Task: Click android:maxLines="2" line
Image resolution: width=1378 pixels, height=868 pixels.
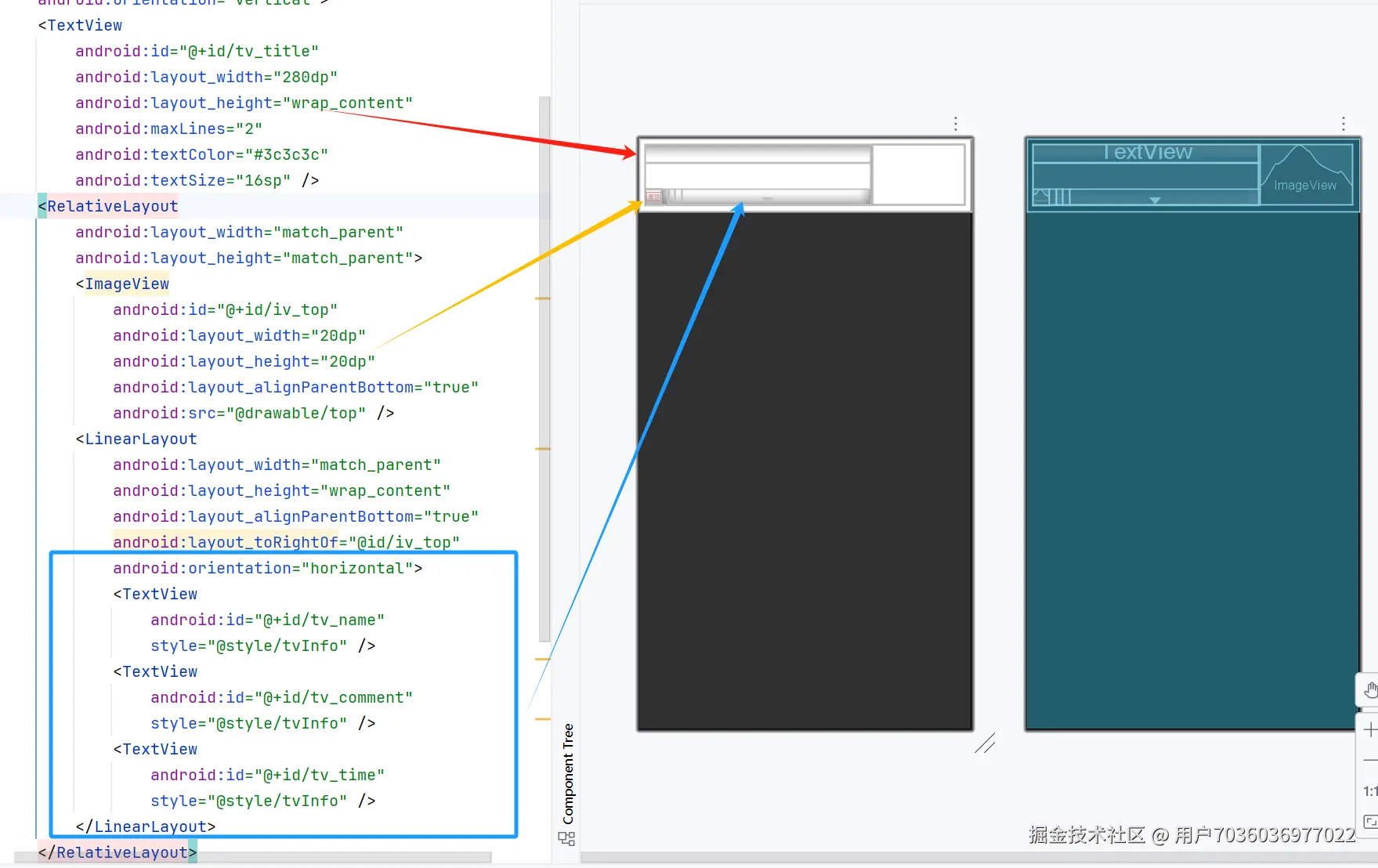Action: [x=169, y=128]
